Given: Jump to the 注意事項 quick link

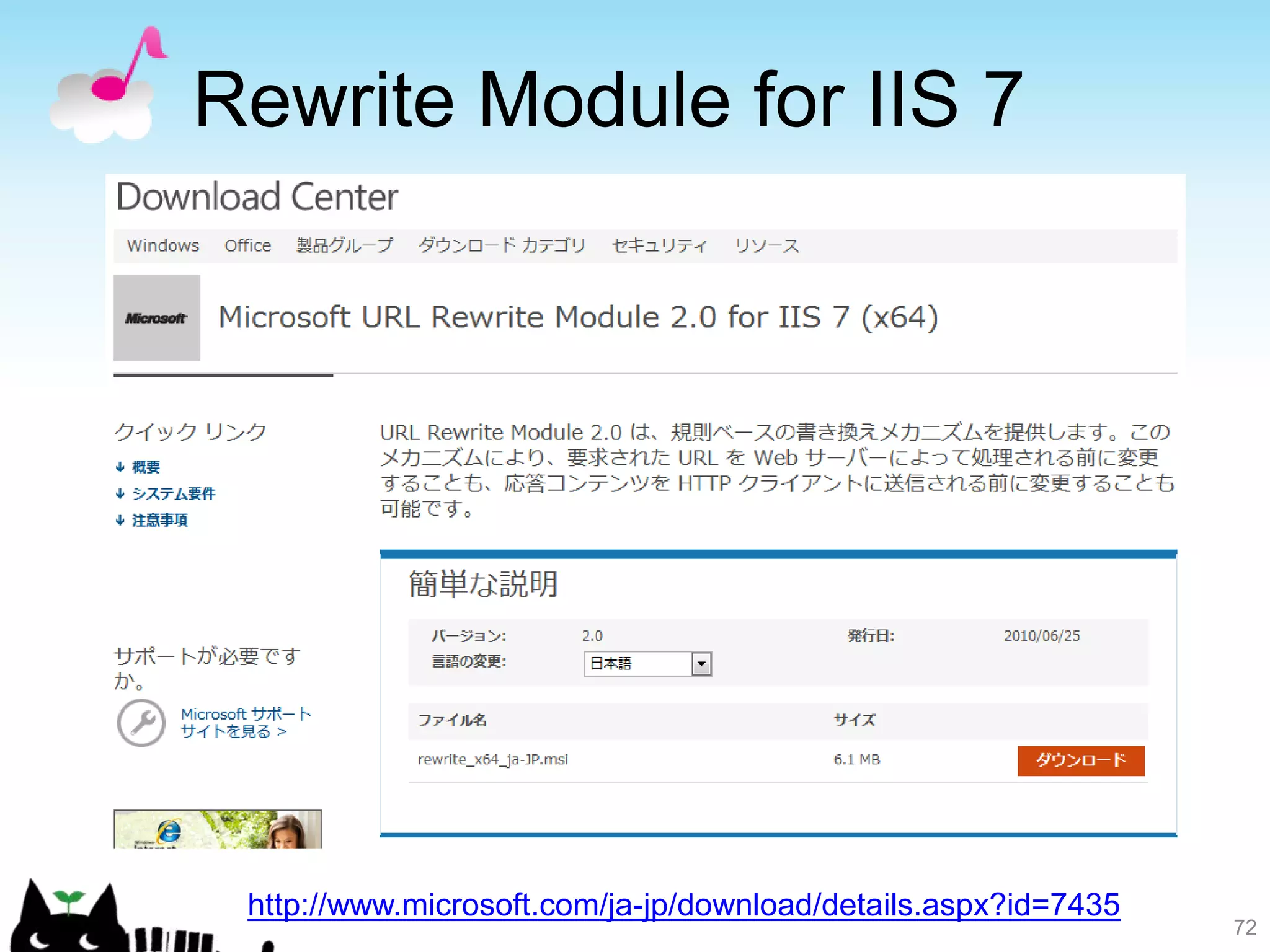Looking at the screenshot, I should coord(160,520).
